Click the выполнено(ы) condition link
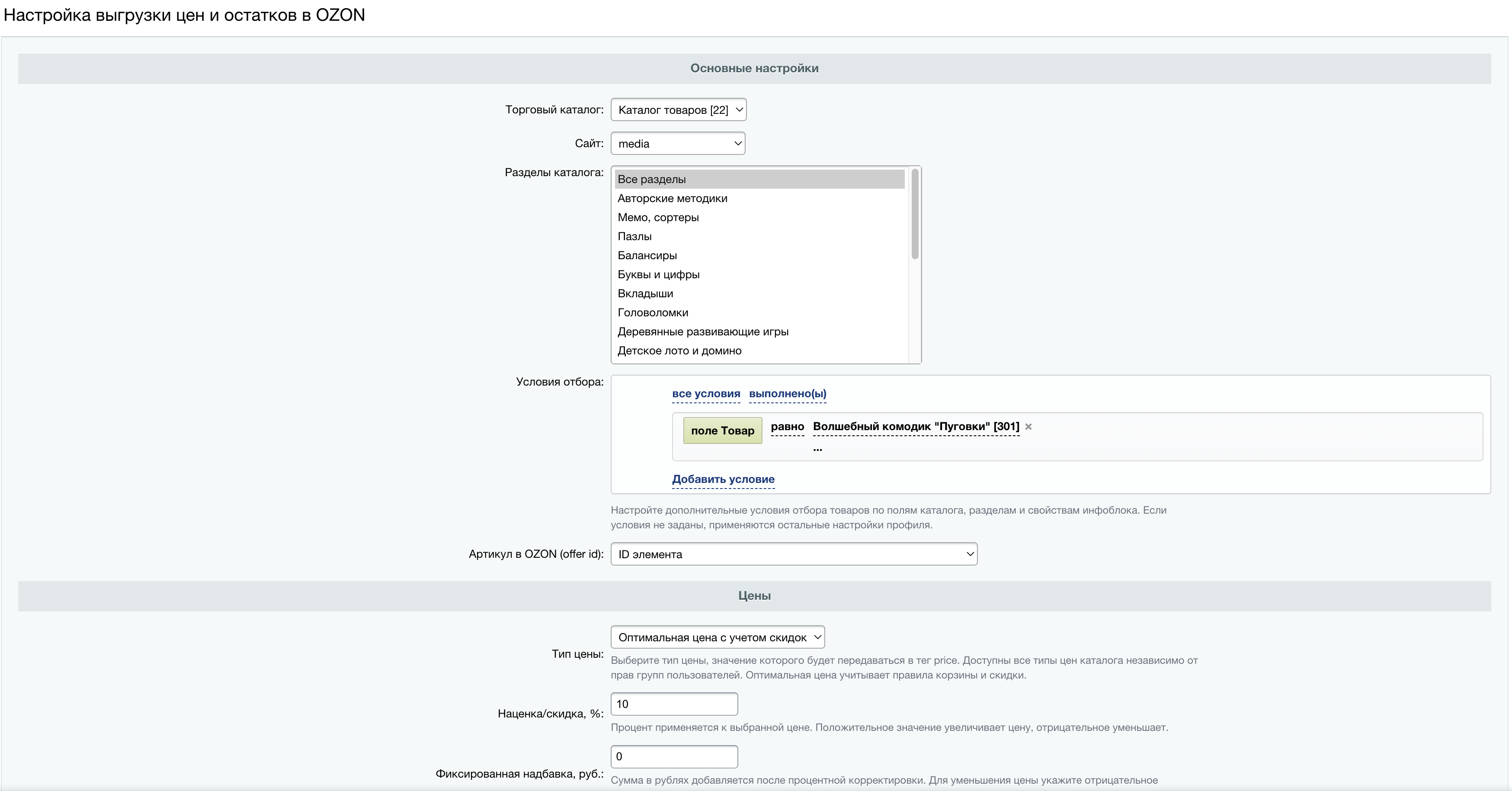 click(x=788, y=394)
